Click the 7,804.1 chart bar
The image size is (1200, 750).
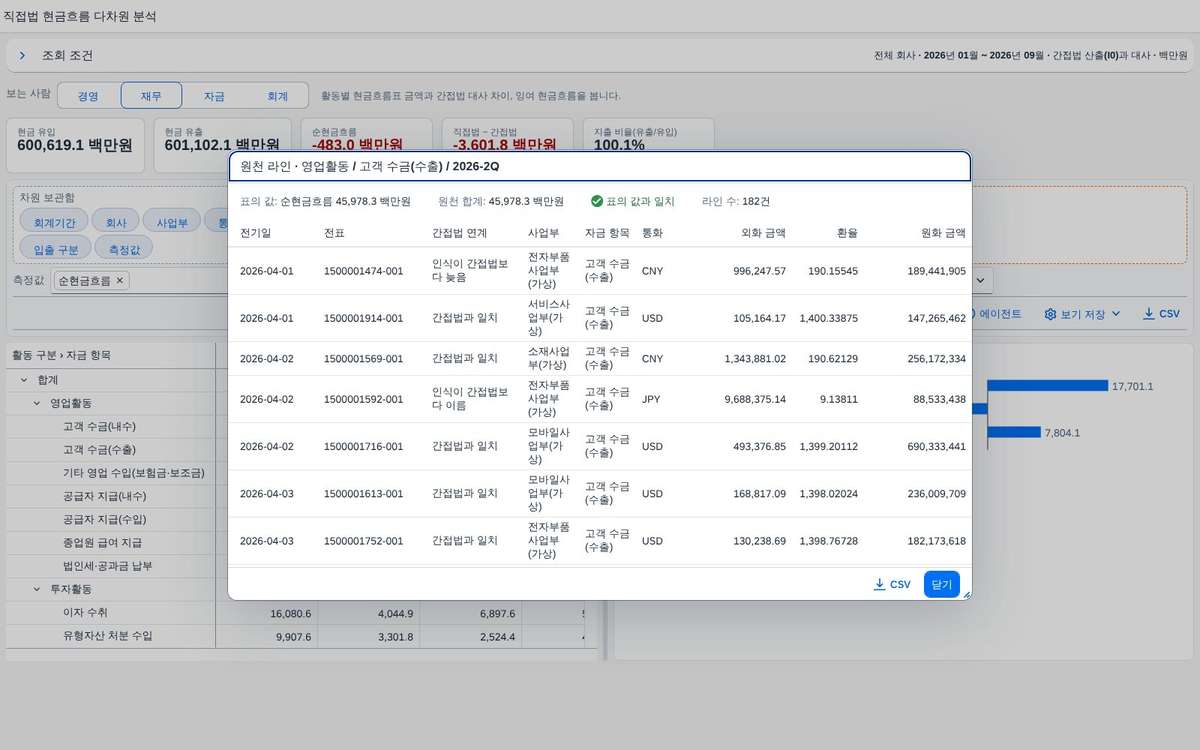click(x=1013, y=432)
